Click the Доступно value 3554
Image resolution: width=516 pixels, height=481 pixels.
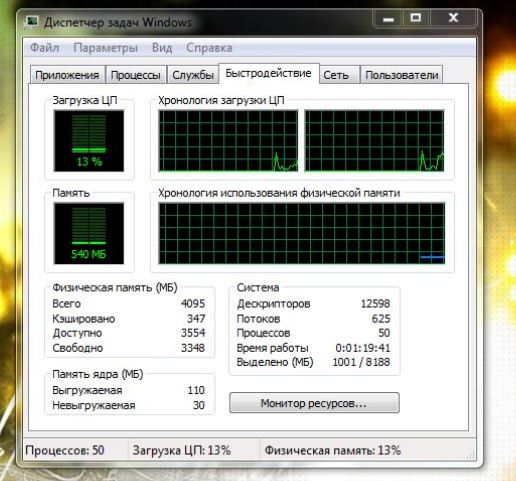(x=193, y=333)
